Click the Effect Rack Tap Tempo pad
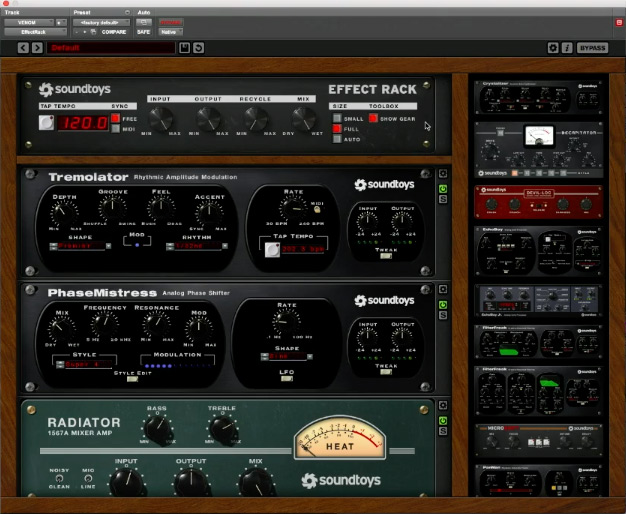The image size is (626, 514). pyautogui.click(x=46, y=122)
